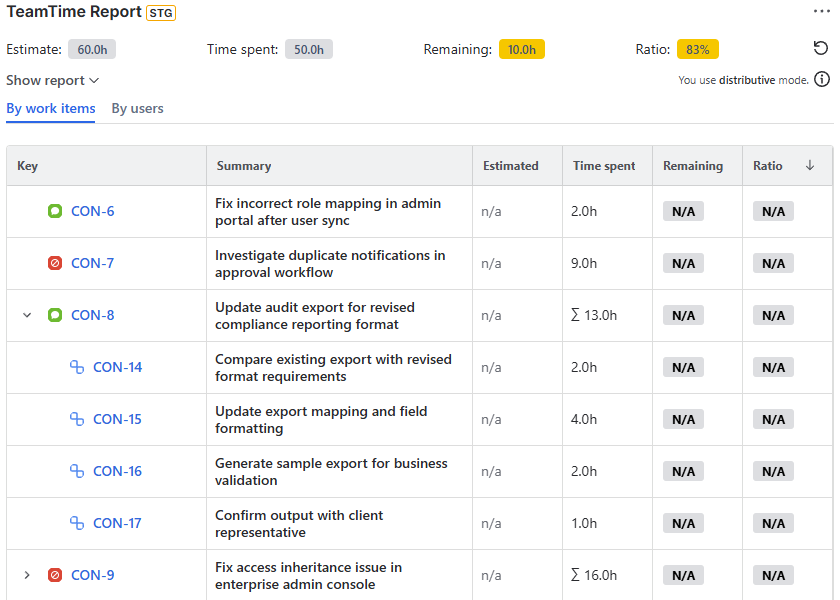Click the yellow 10.0h Remaining badge
Viewport: 840px width, 600px height.
[521, 49]
